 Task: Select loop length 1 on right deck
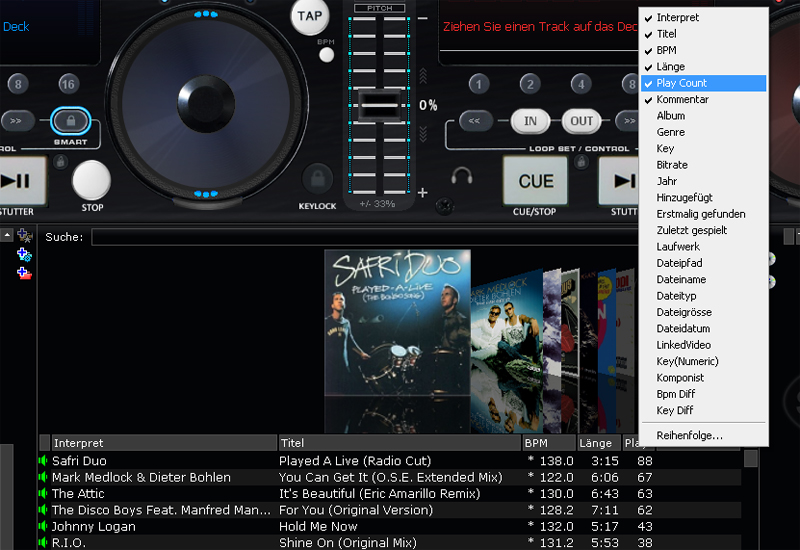point(479,84)
